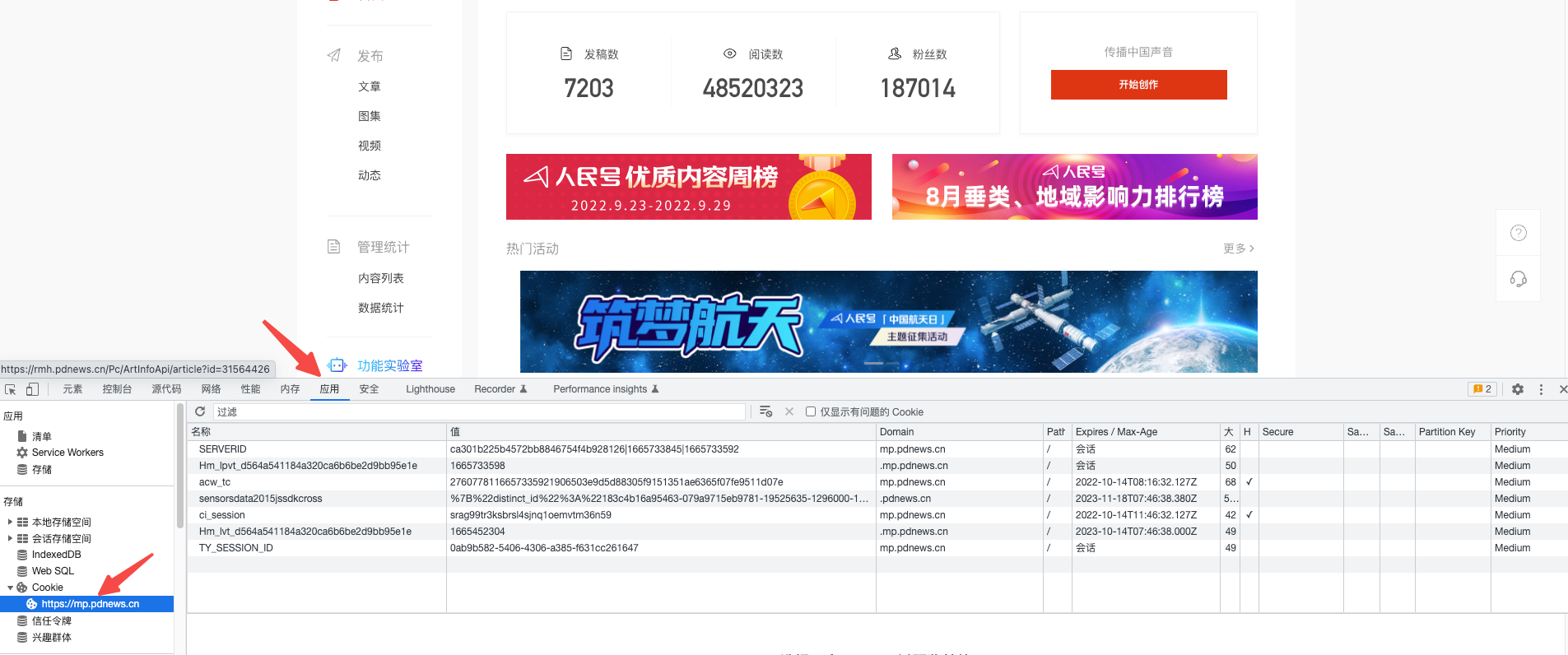Open DevTools more options menu
The width and height of the screenshot is (1568, 655).
click(x=1541, y=389)
